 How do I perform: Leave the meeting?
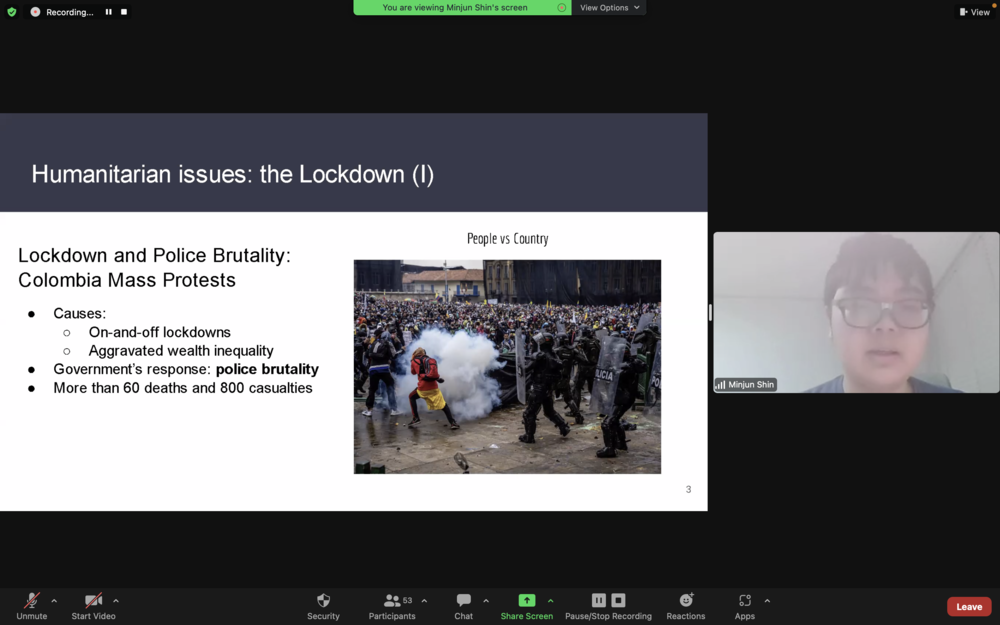(969, 607)
